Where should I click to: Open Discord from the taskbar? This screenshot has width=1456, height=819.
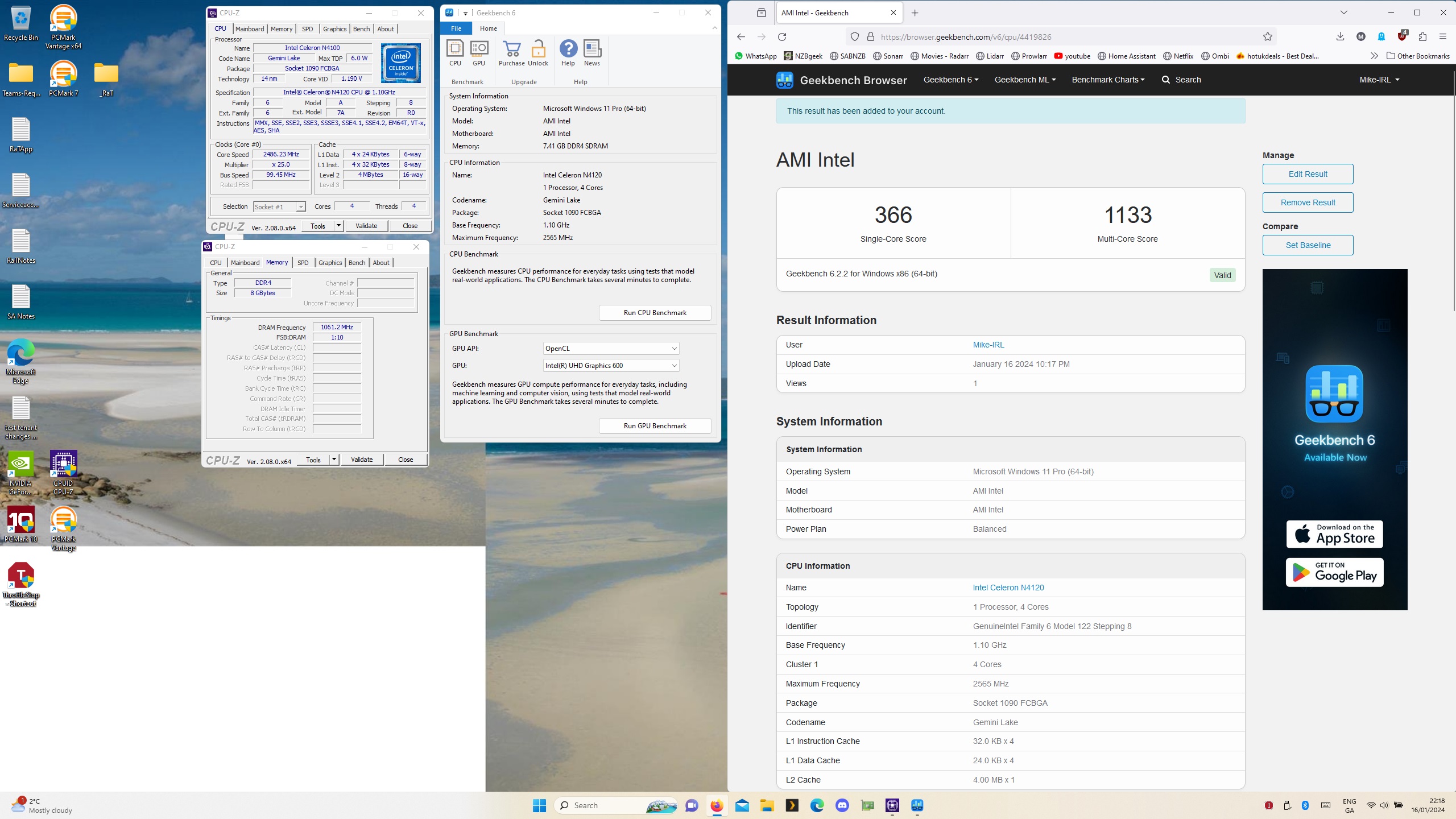coord(842,805)
